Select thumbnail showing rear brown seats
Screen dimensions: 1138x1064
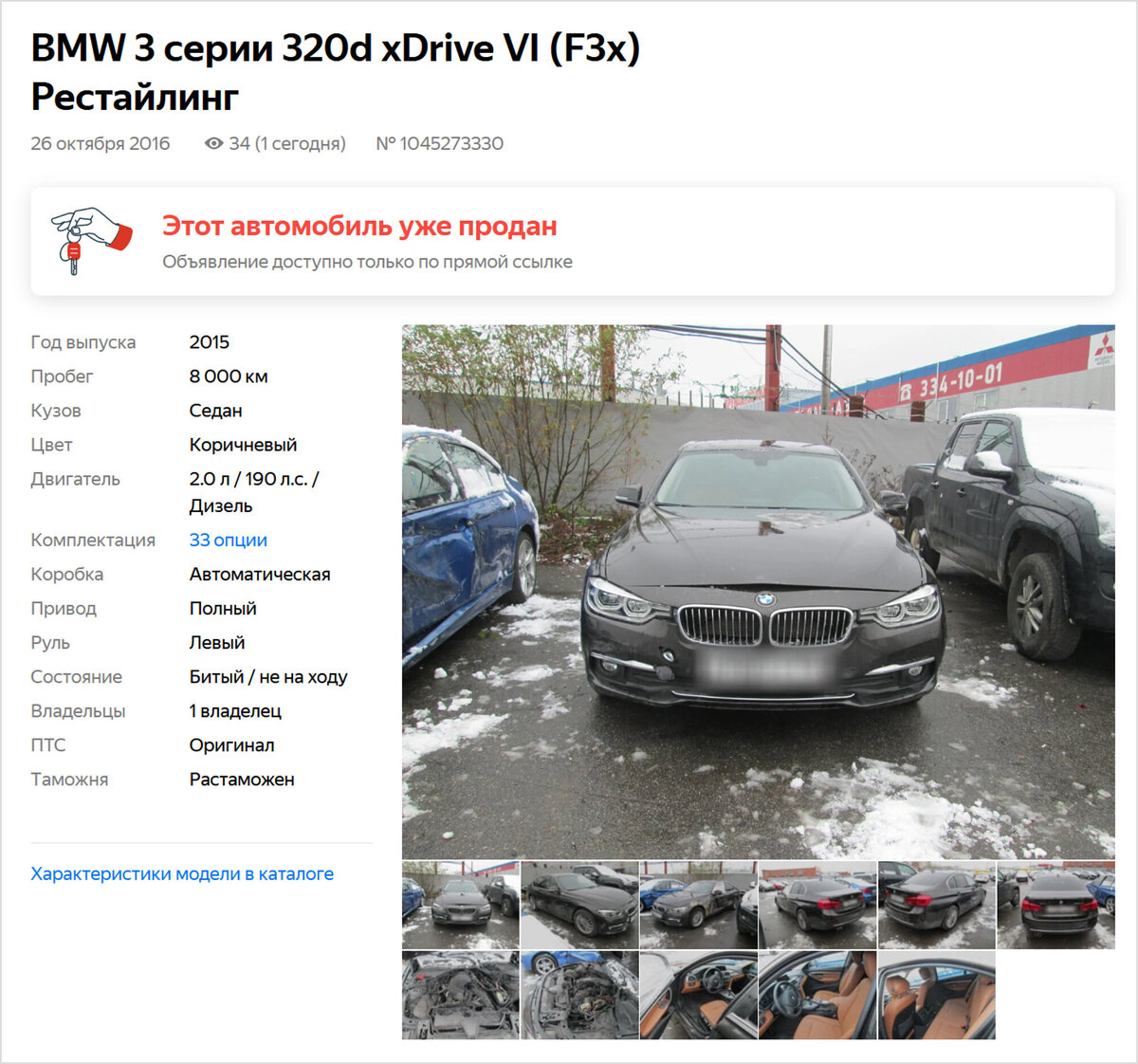coord(937,996)
